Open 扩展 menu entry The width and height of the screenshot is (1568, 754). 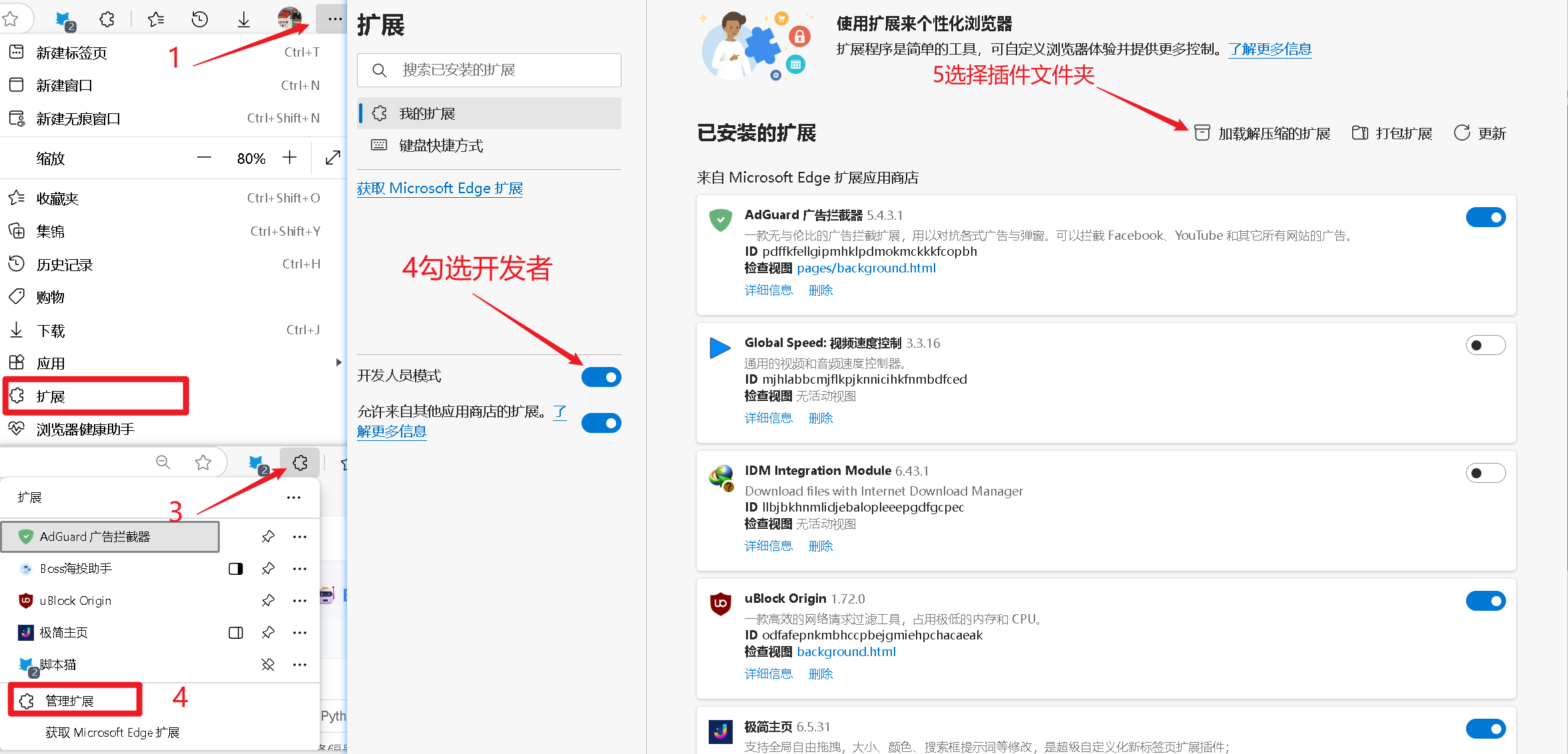173,396
